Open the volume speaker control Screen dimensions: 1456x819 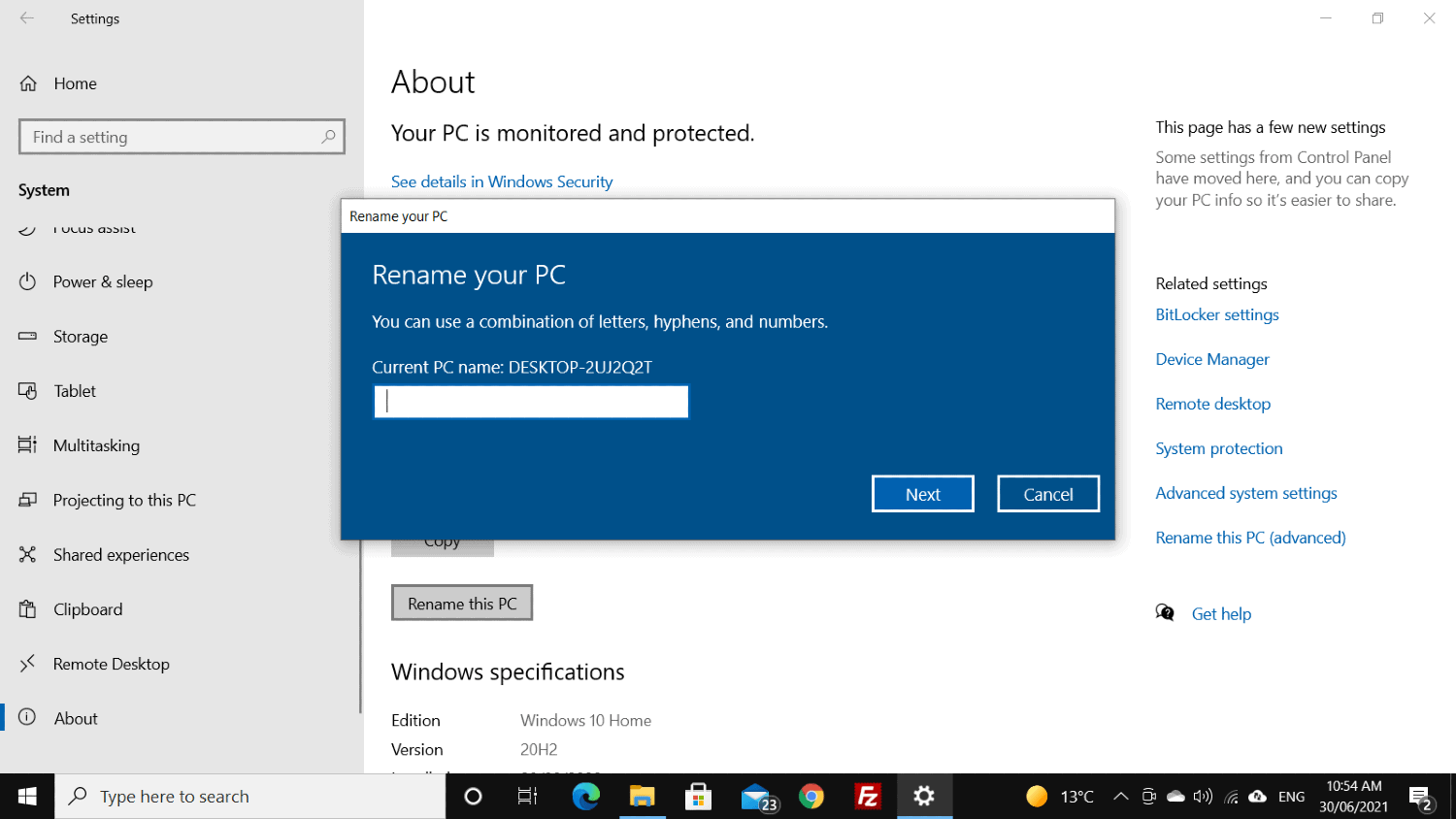[x=1203, y=797]
